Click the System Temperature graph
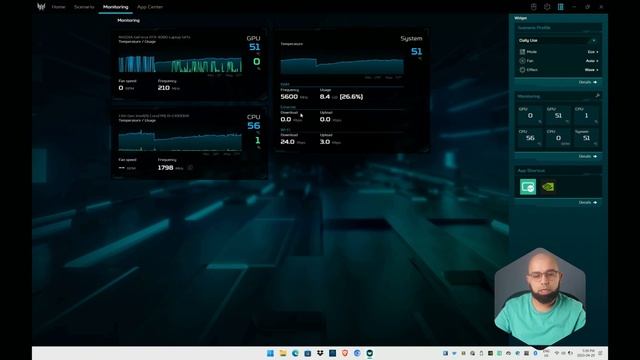The height and width of the screenshot is (360, 640). pos(342,66)
